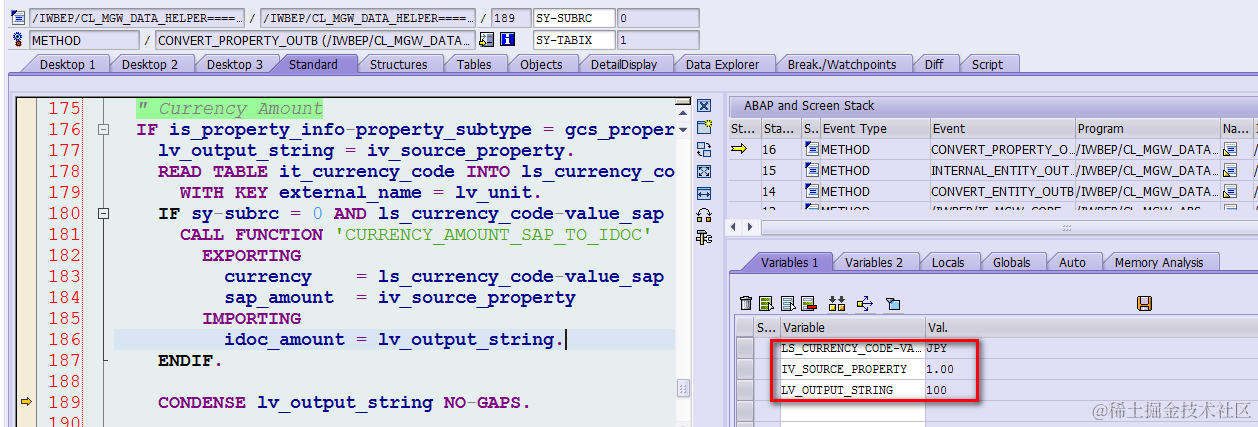
Task: Click METHOD type icon in stack level 16 row
Action: pyautogui.click(x=811, y=150)
